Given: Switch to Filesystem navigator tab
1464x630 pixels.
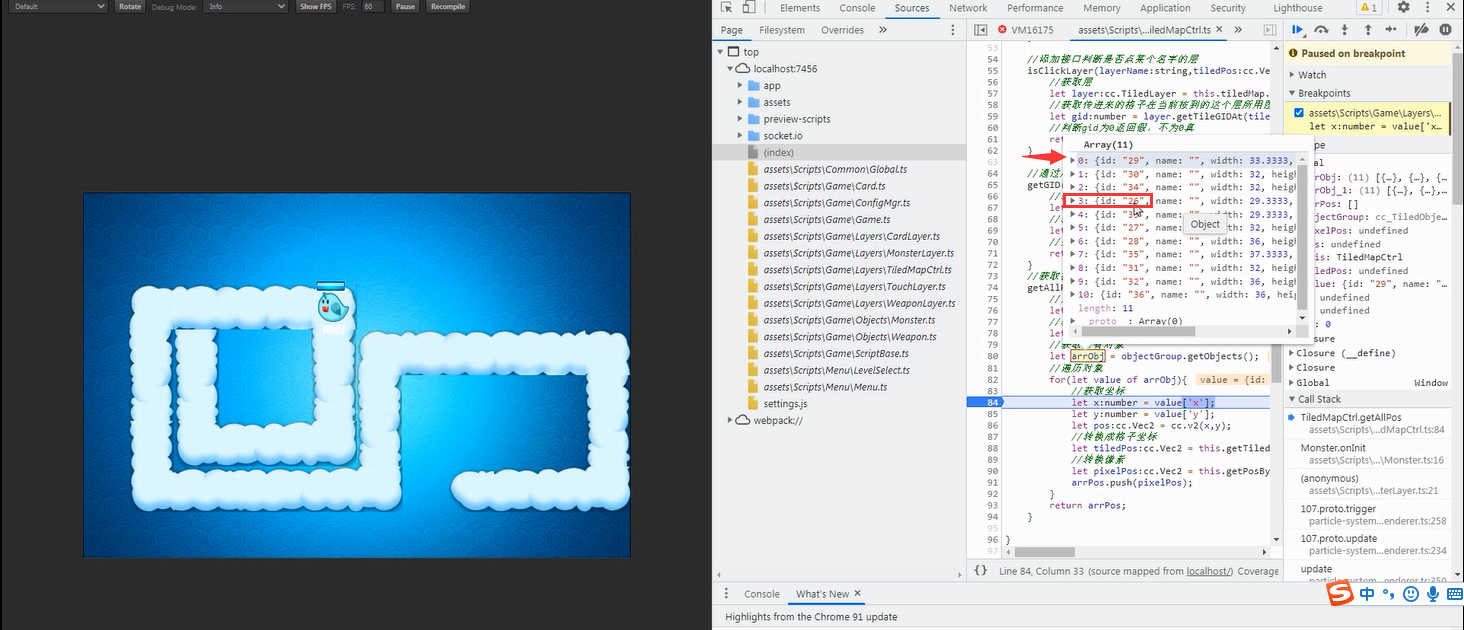Looking at the screenshot, I should tap(782, 30).
